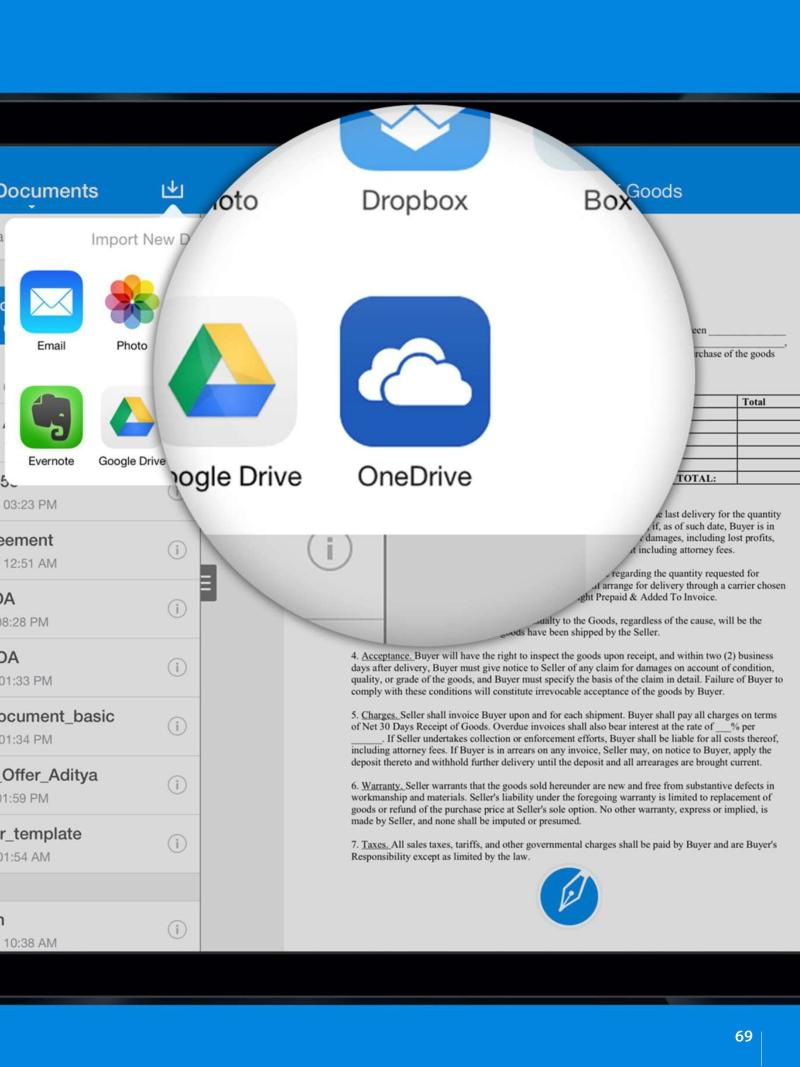Screen dimensions: 800x1067
Task: Select the ocument_basic list row
Action: tap(100, 726)
